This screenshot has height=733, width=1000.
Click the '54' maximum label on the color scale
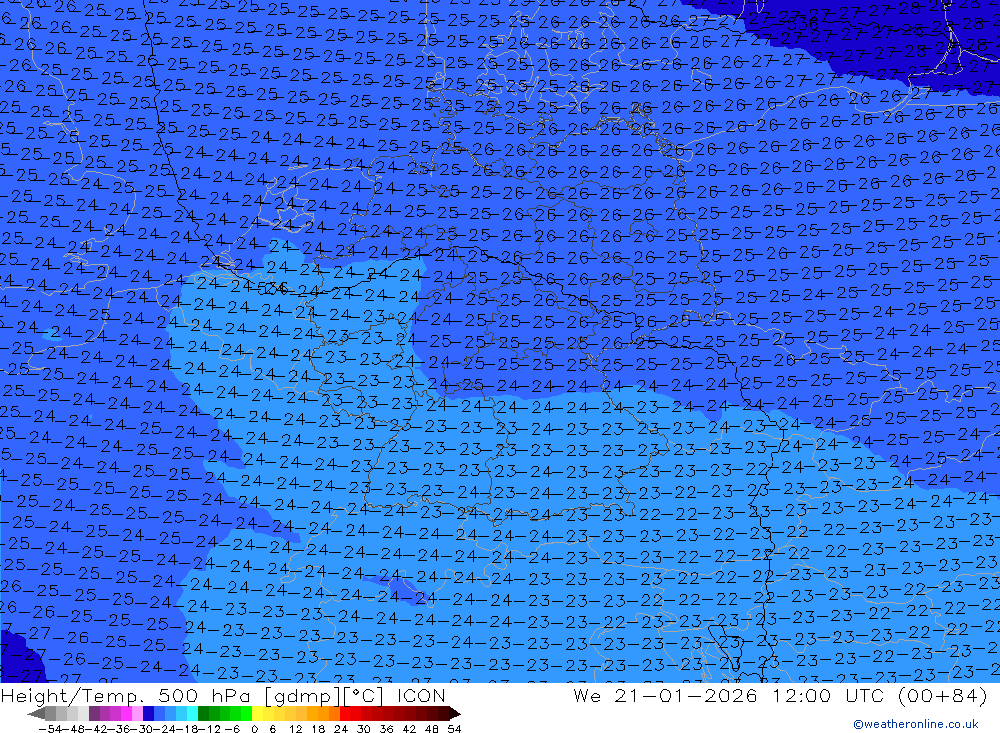tap(454, 729)
